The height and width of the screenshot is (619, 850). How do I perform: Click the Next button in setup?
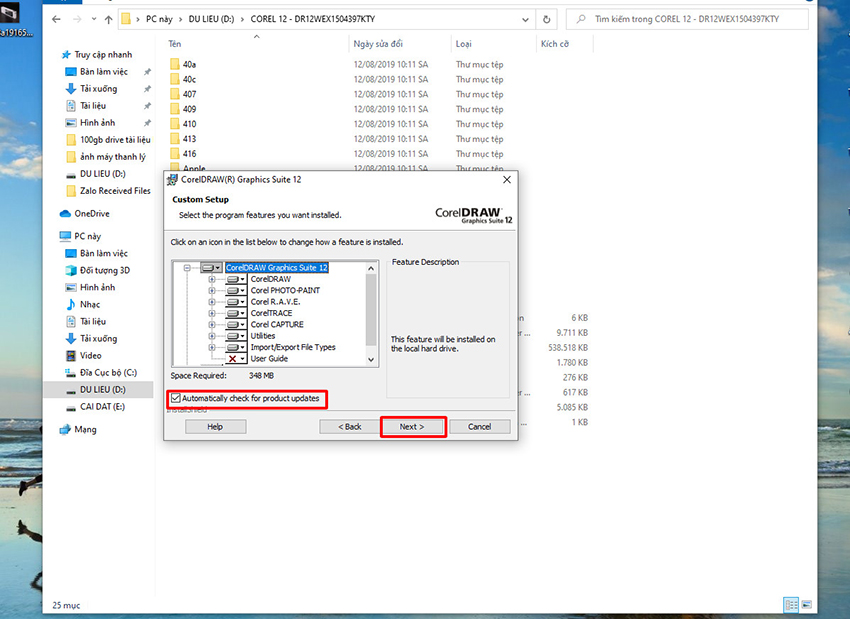coord(413,427)
